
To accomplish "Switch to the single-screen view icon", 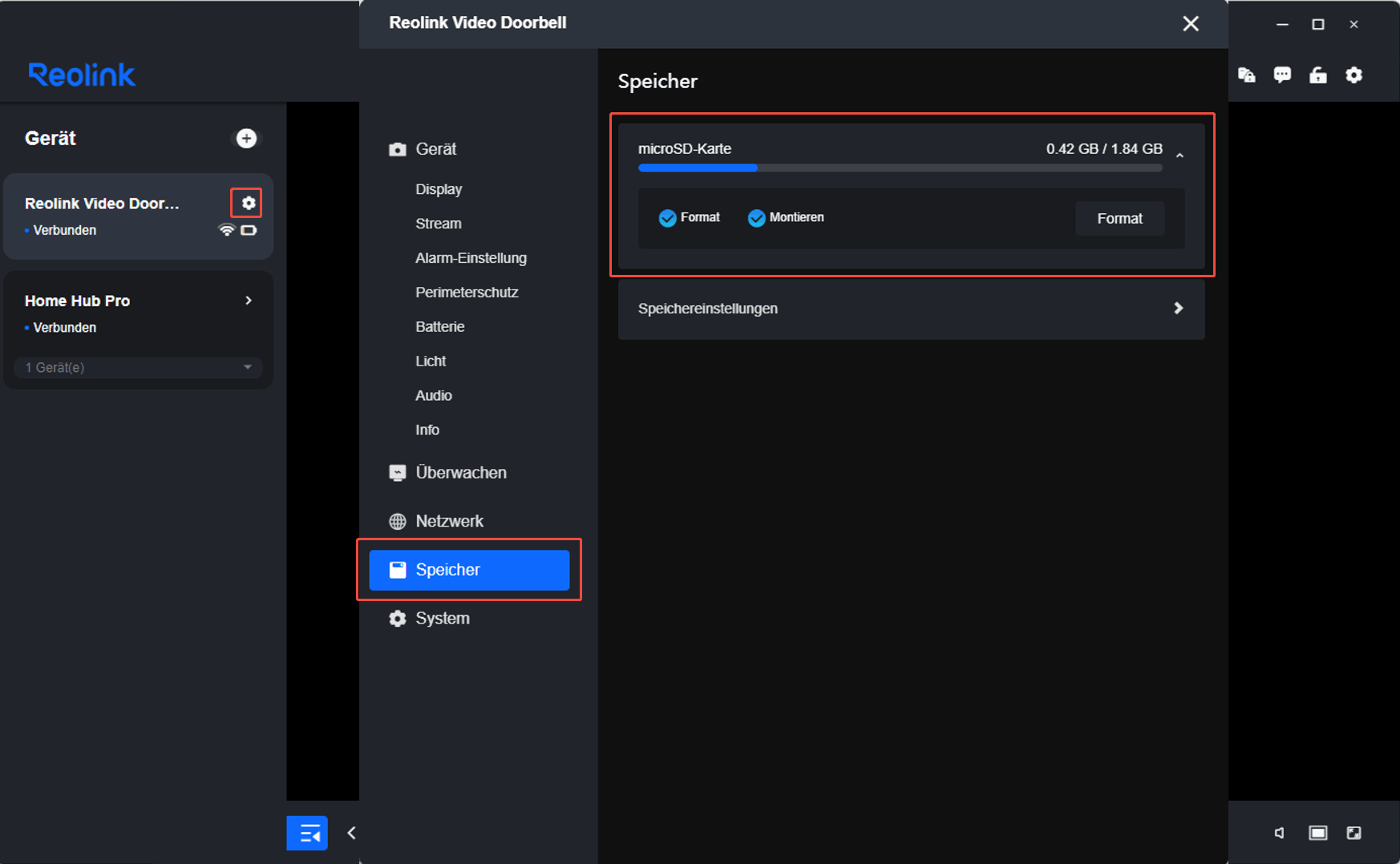I will tap(1317, 834).
